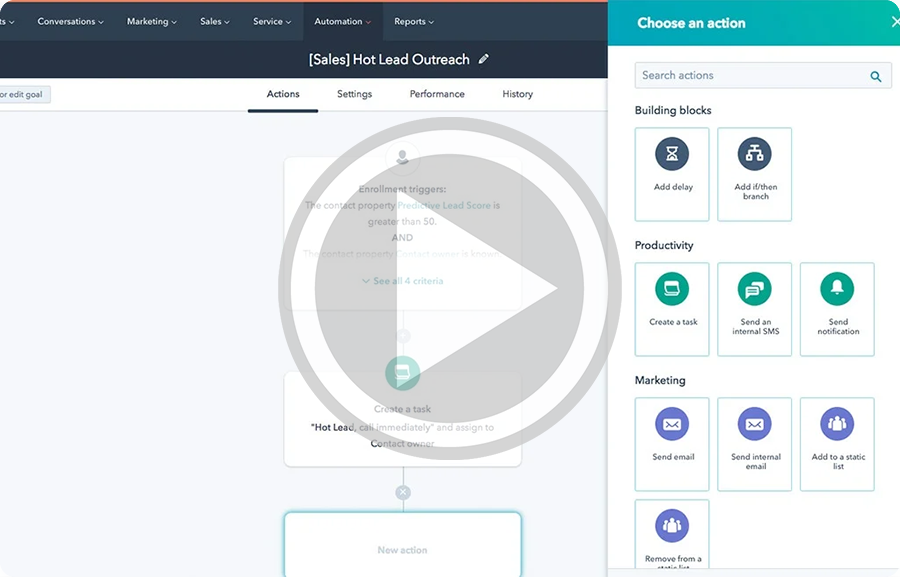Focus the Search actions field
Viewport: 900px width, 577px height.
tap(763, 75)
